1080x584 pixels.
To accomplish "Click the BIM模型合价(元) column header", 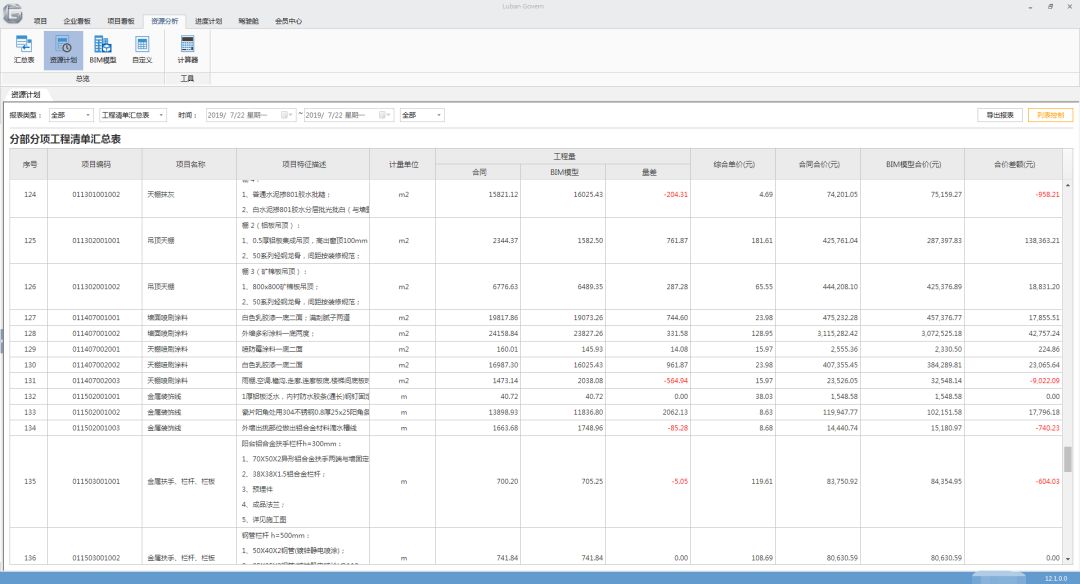I will pos(913,164).
